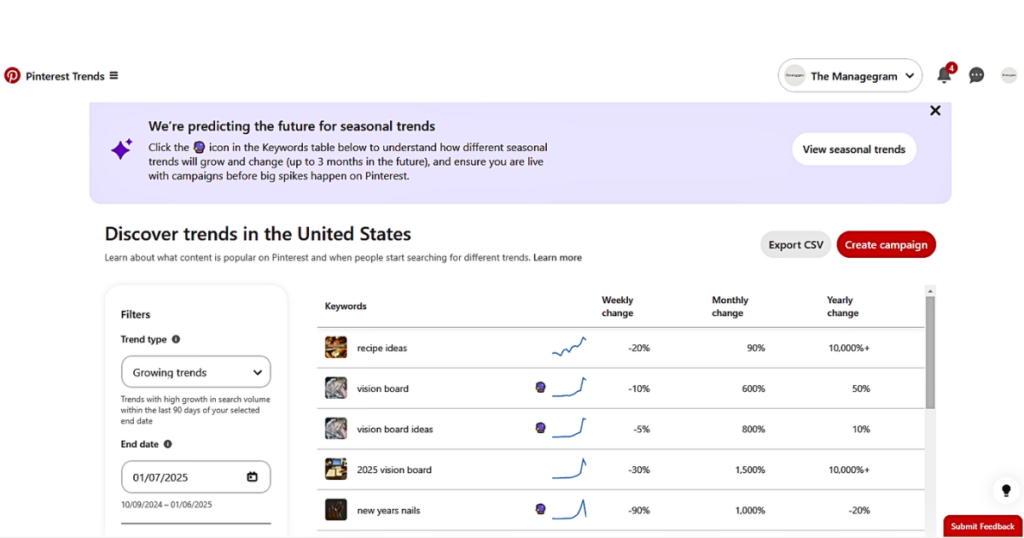The height and width of the screenshot is (538, 1024).
Task: Select the vision board ideas keyword
Action: tap(394, 429)
